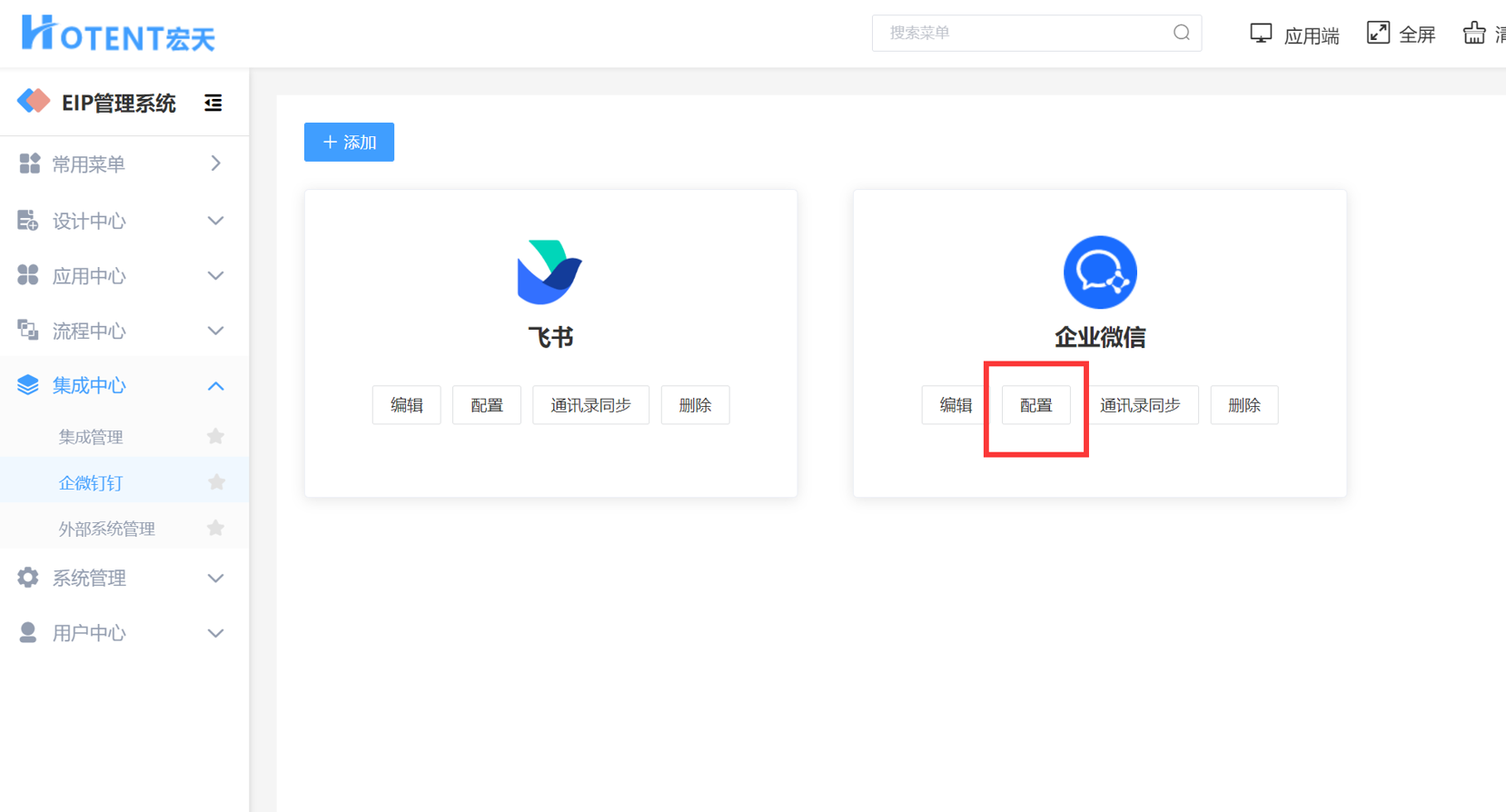Click the 企业微信 chat bubble logo

[1100, 272]
